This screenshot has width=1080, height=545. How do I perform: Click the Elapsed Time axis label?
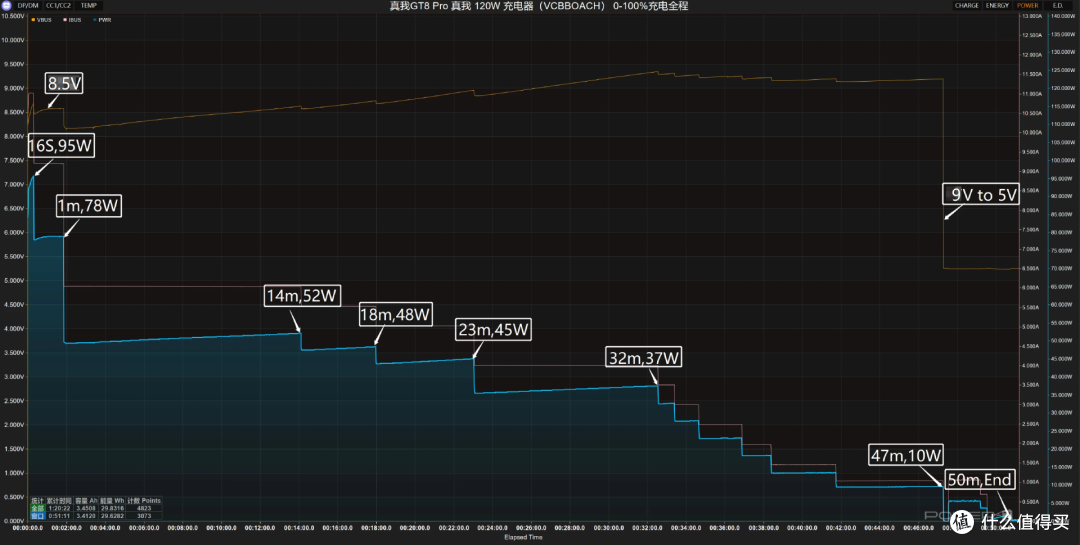coord(523,537)
